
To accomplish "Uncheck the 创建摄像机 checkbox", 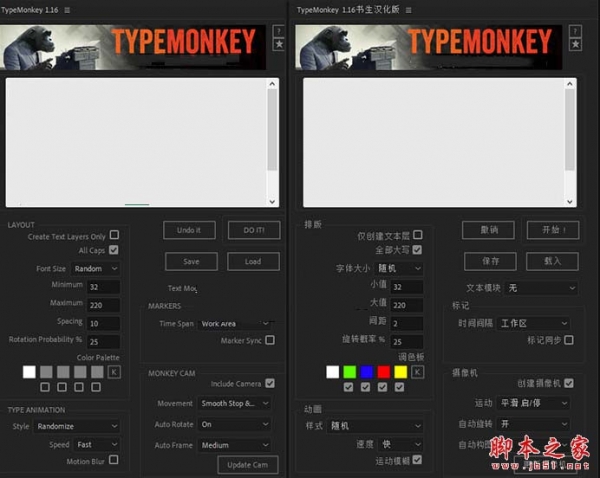I will (x=569, y=383).
